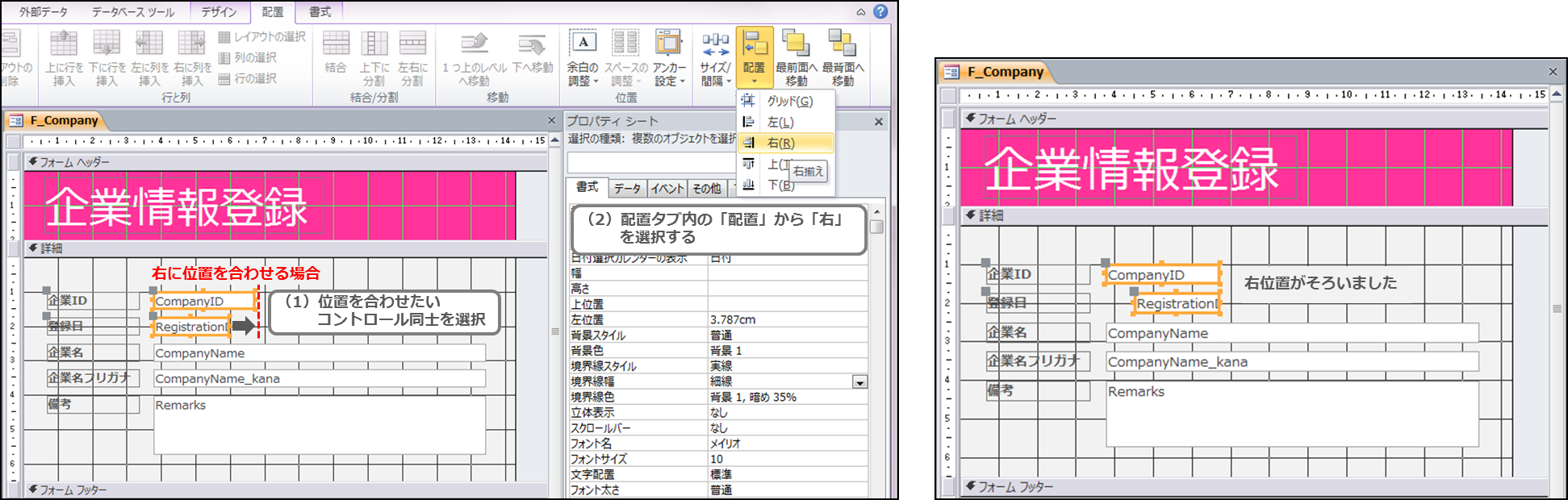Open the スペースの調整 dropdown
This screenshot has height=500, width=1568.
pos(626,57)
